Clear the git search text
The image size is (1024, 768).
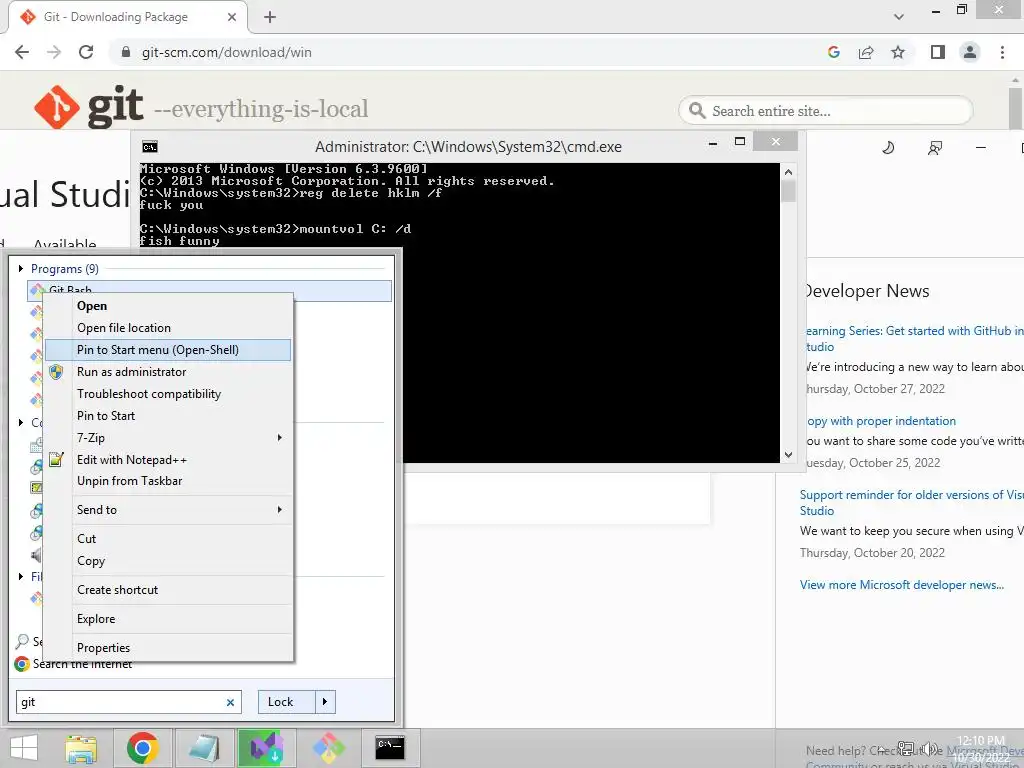click(x=230, y=703)
